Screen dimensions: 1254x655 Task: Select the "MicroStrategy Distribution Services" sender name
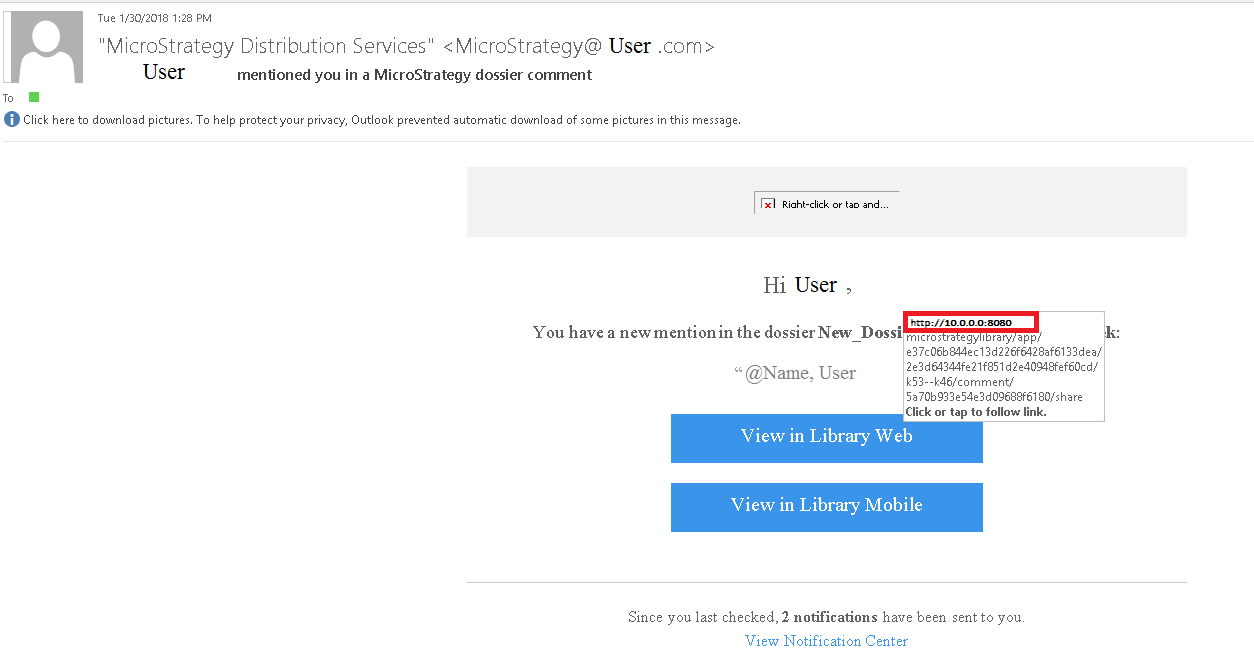(x=266, y=46)
